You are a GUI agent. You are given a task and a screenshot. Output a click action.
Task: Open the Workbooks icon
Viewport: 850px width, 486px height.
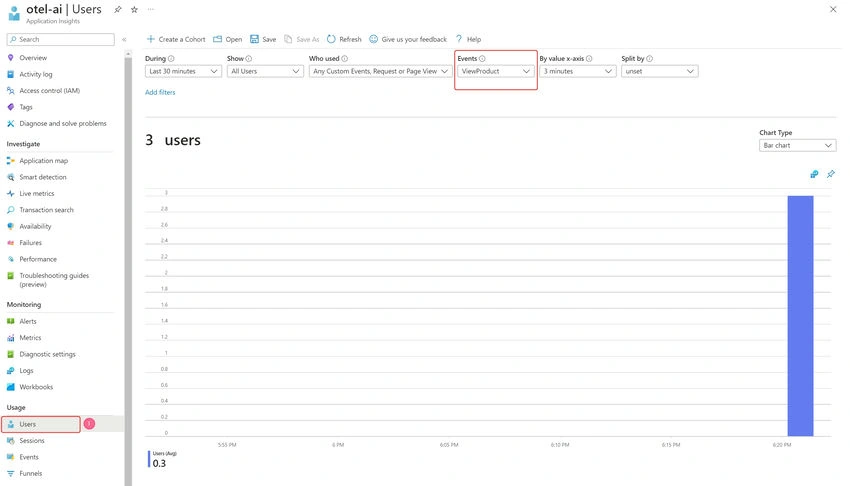[10, 387]
